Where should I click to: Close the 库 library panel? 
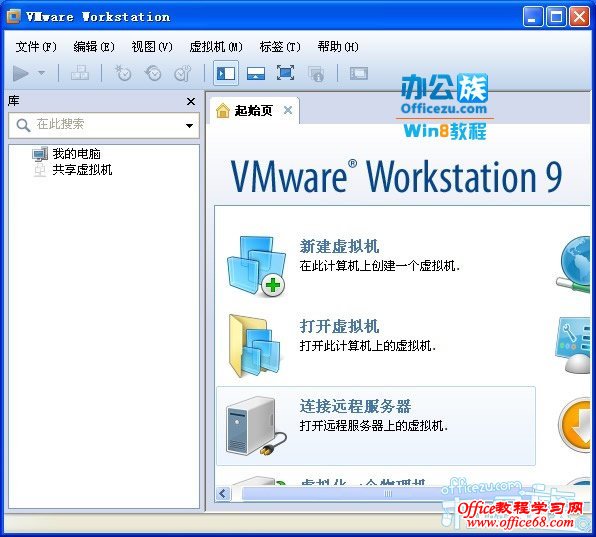coord(191,101)
